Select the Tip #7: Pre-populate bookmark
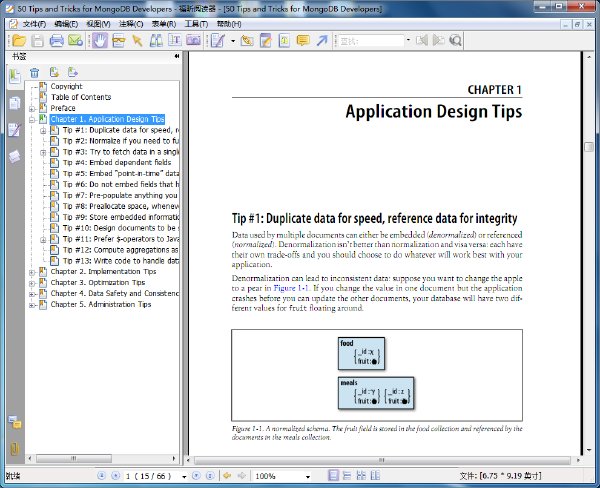The width and height of the screenshot is (600, 488). [x=120, y=195]
